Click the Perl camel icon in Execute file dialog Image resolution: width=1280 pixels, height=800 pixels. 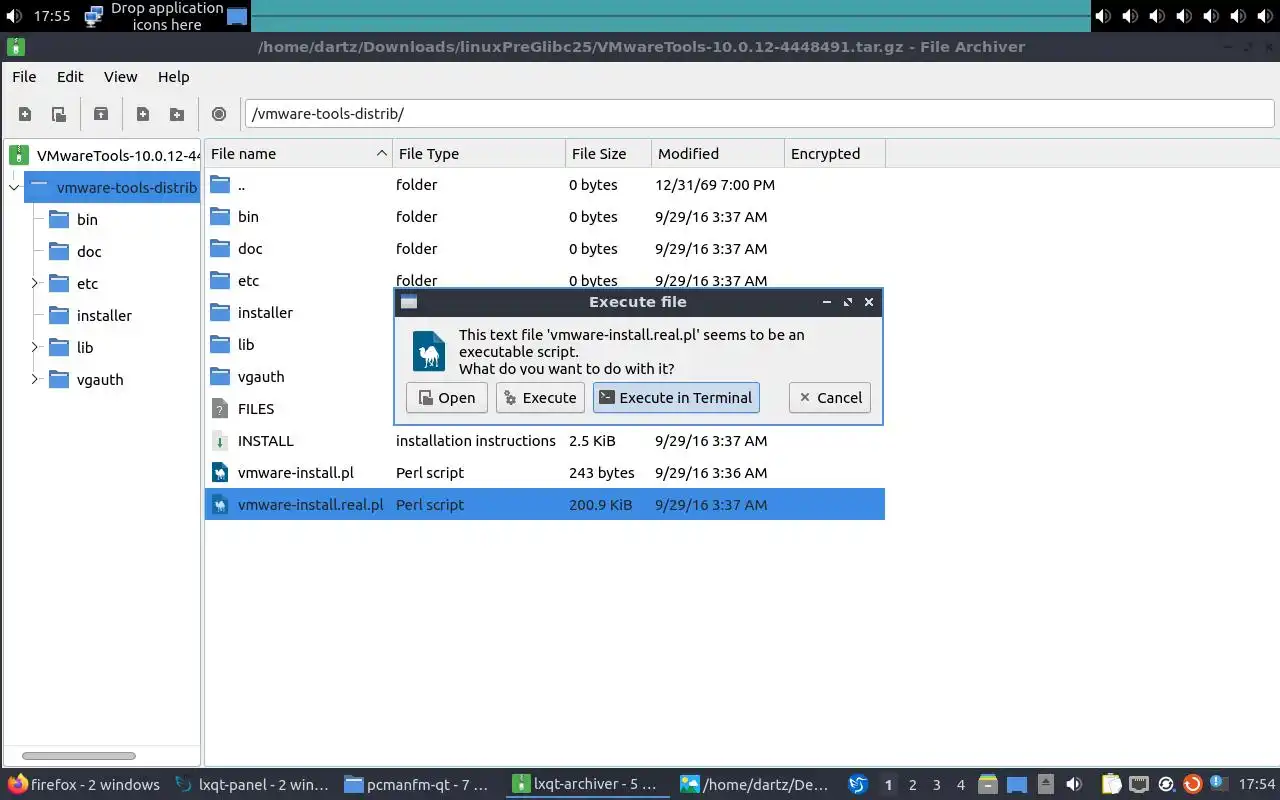[x=429, y=351]
